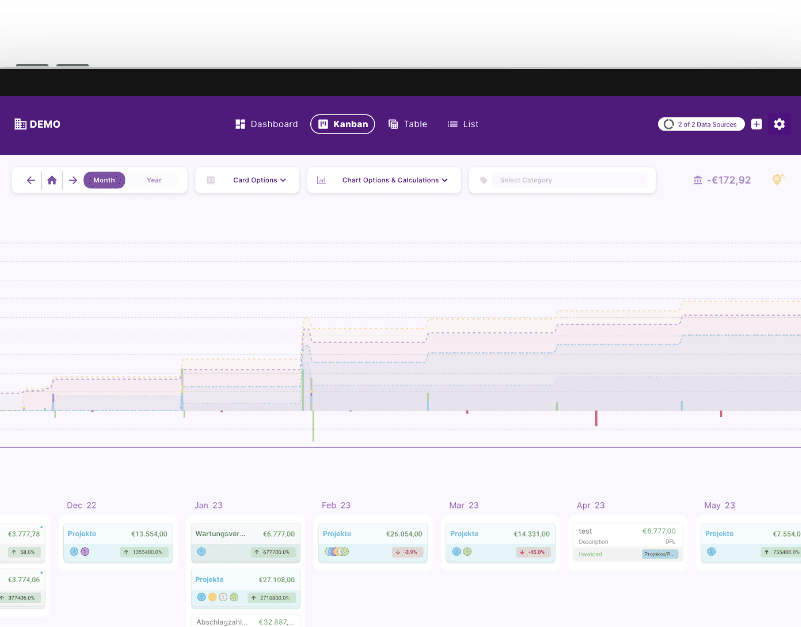801x627 pixels.
Task: Click the bank balance icon
Action: (x=697, y=180)
